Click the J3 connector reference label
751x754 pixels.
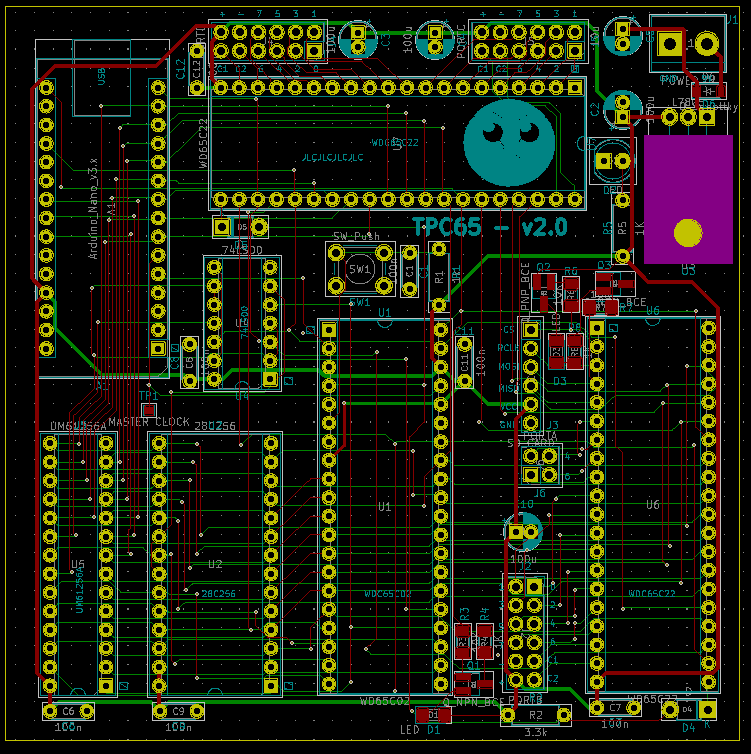[552, 425]
